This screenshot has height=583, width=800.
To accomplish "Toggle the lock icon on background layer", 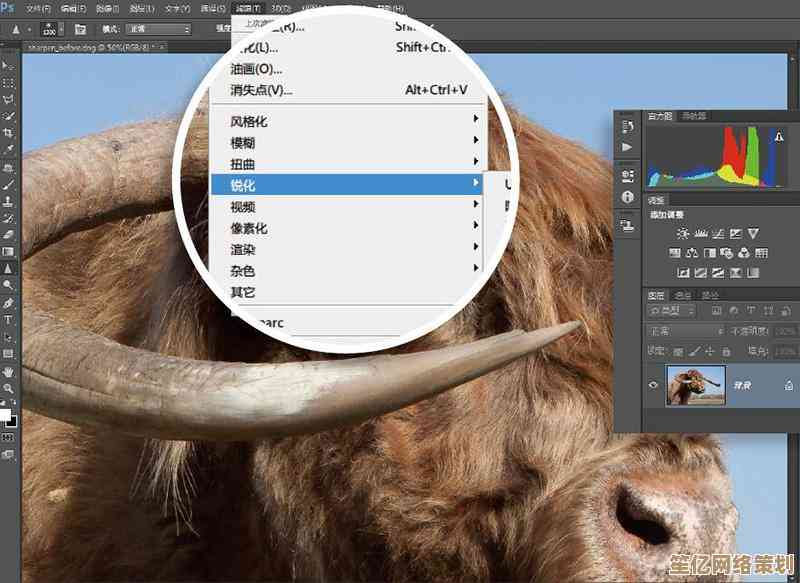I will [789, 385].
